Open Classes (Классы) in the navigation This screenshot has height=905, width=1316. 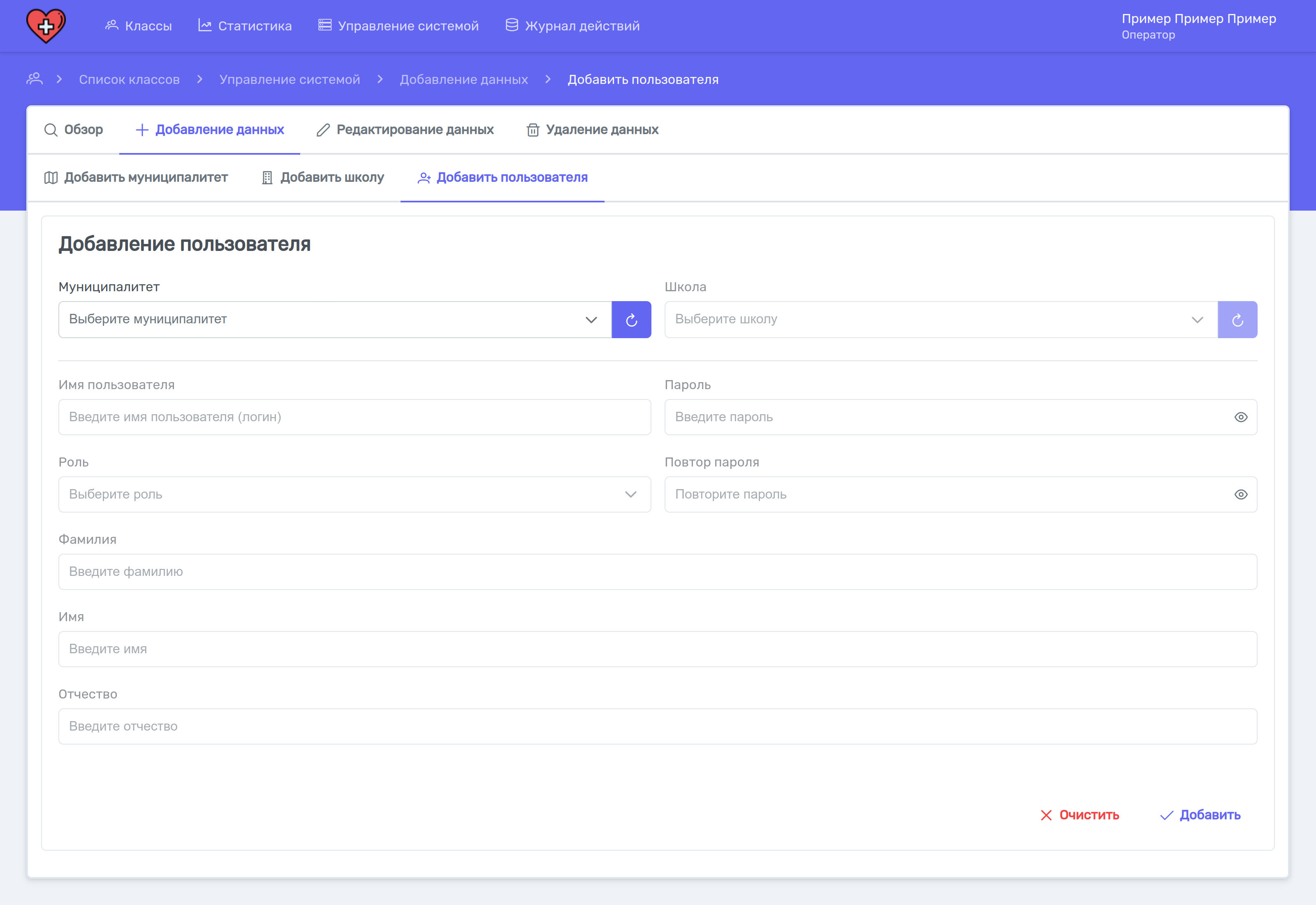coord(139,26)
